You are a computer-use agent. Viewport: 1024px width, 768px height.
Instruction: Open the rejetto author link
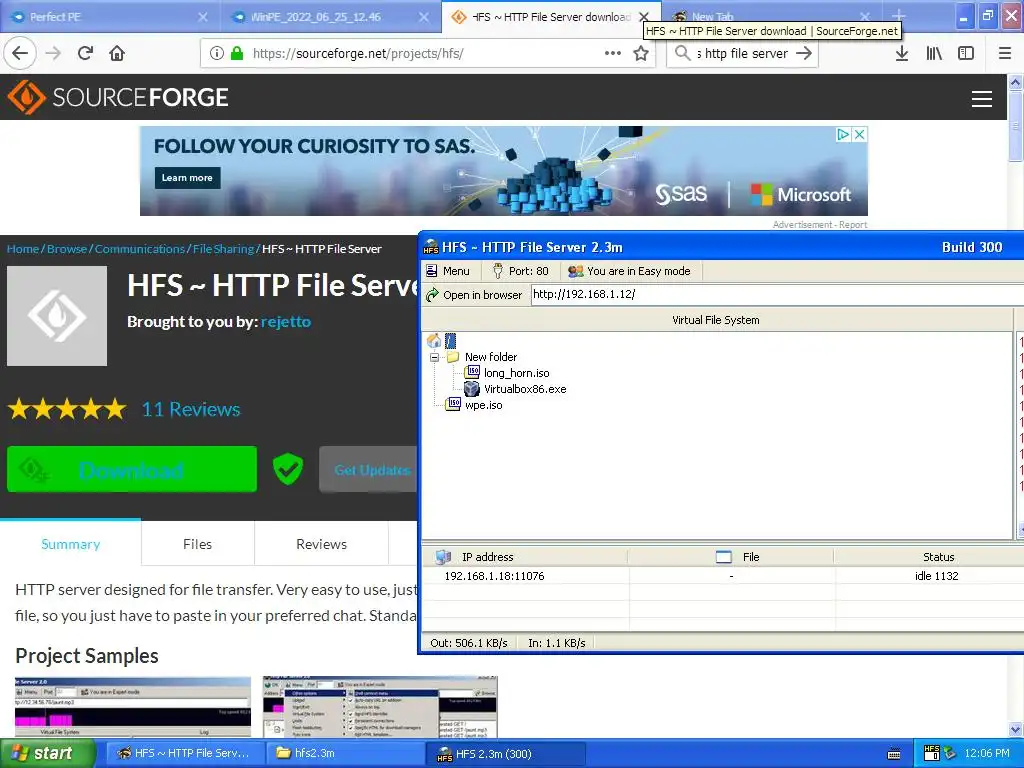click(285, 321)
